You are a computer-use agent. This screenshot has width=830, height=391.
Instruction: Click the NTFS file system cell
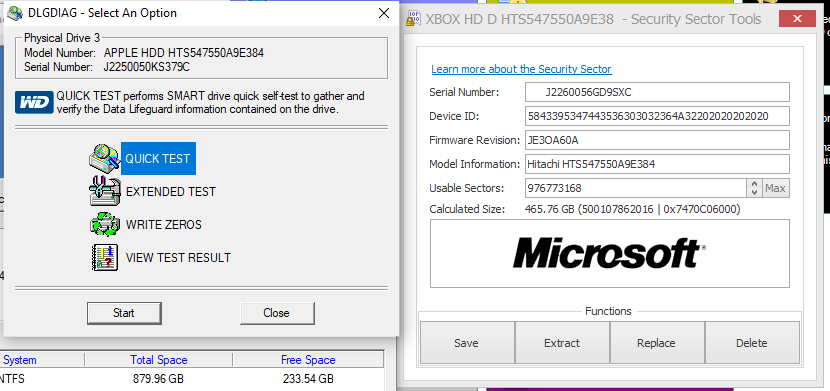(12, 379)
